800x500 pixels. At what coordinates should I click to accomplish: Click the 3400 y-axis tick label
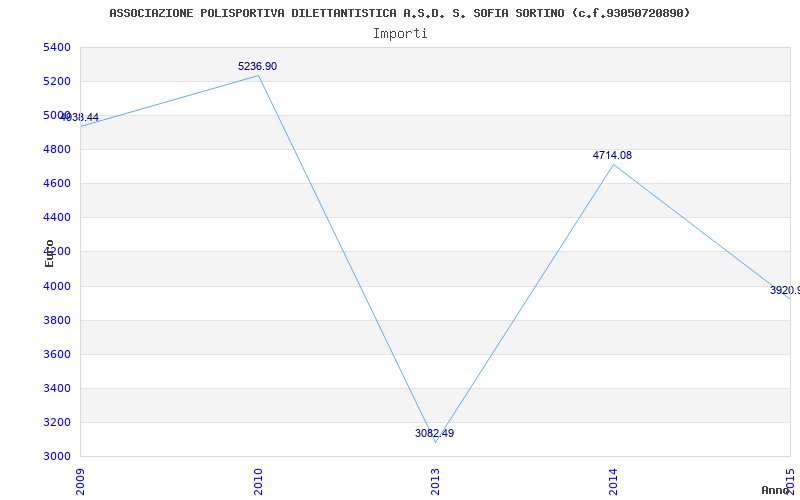pos(57,389)
